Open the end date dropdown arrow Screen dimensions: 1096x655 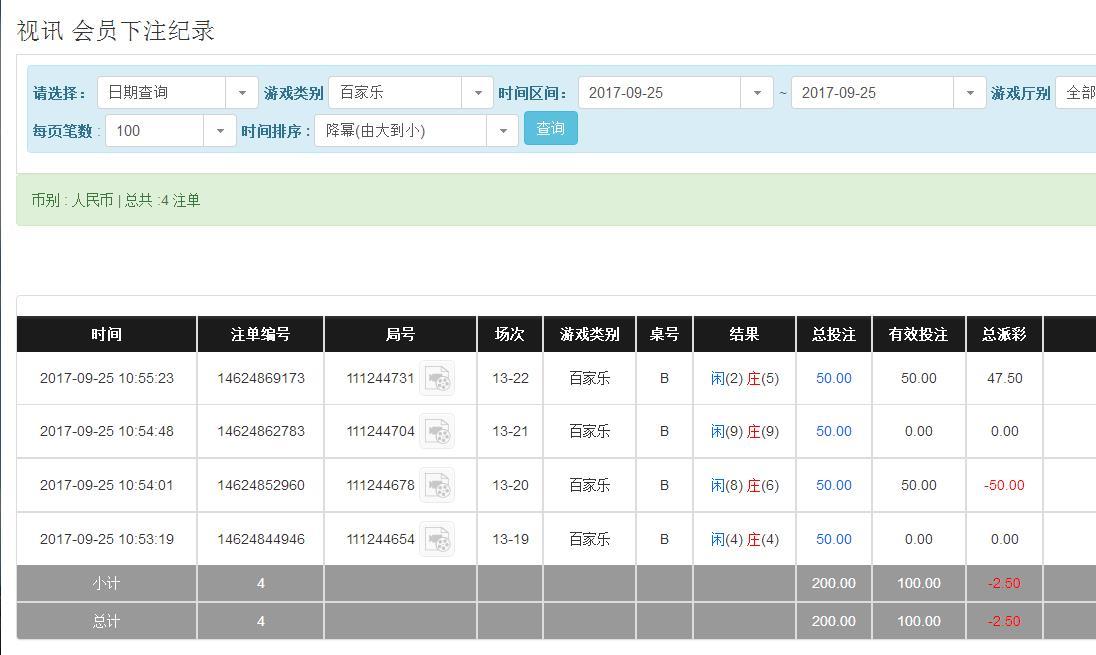[x=969, y=93]
